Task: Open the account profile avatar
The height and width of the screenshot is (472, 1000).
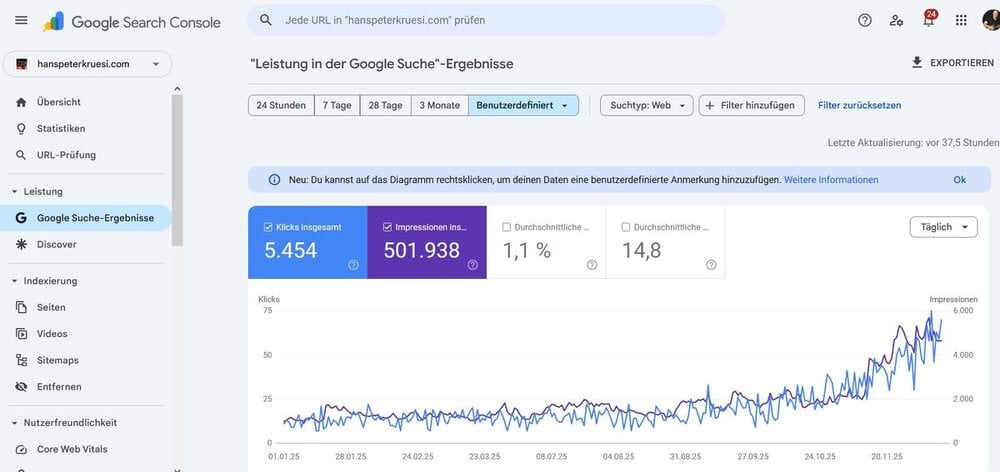Action: (991, 20)
